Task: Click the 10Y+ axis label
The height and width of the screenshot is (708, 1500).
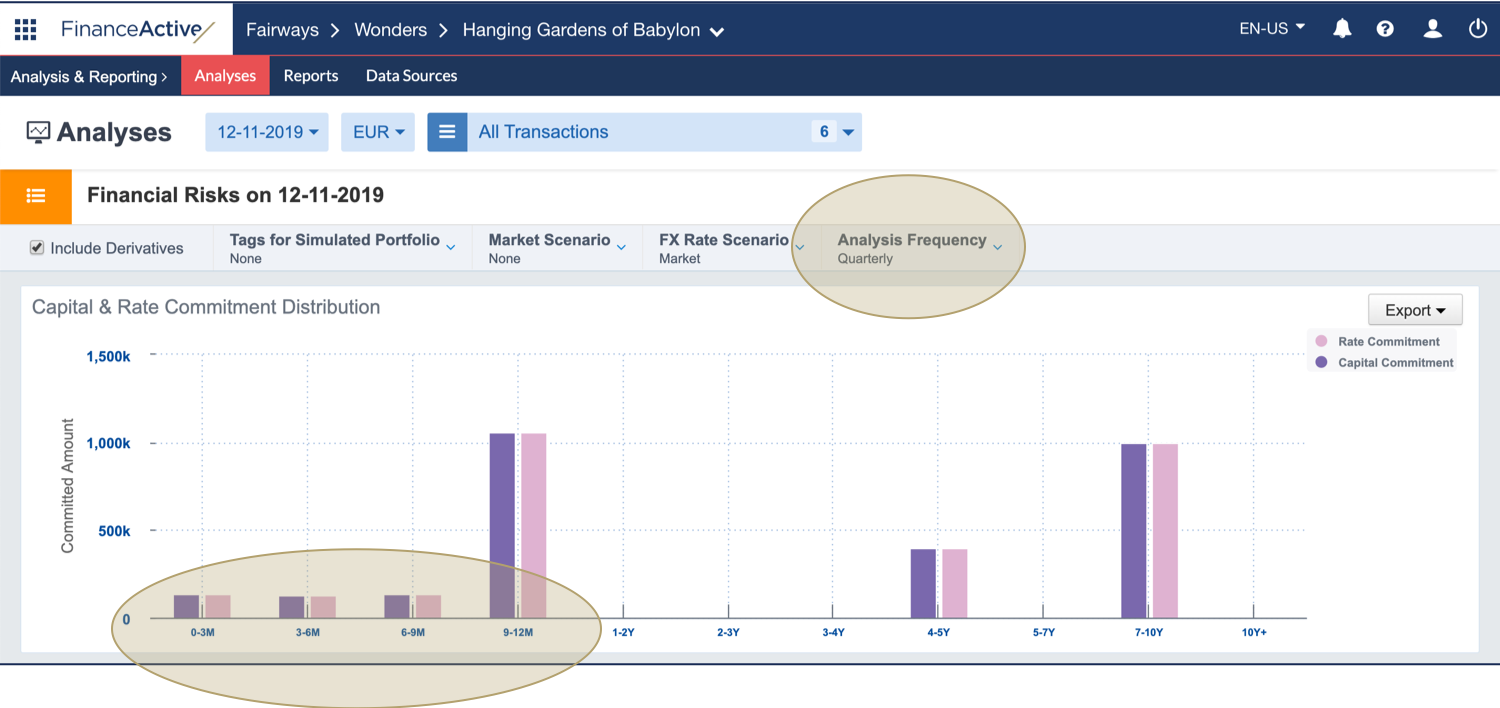Action: tap(1254, 633)
